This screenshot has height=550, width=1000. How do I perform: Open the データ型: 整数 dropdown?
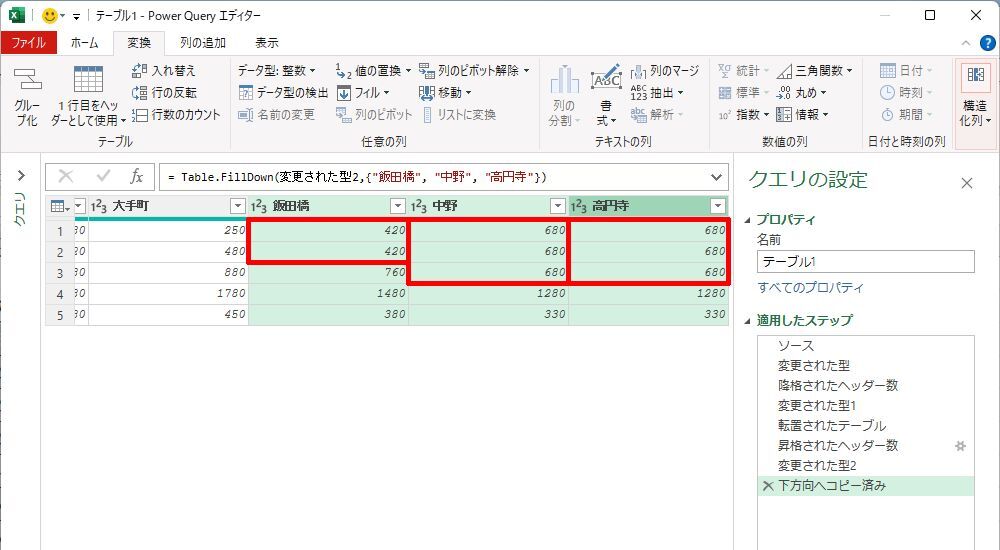(x=277, y=71)
